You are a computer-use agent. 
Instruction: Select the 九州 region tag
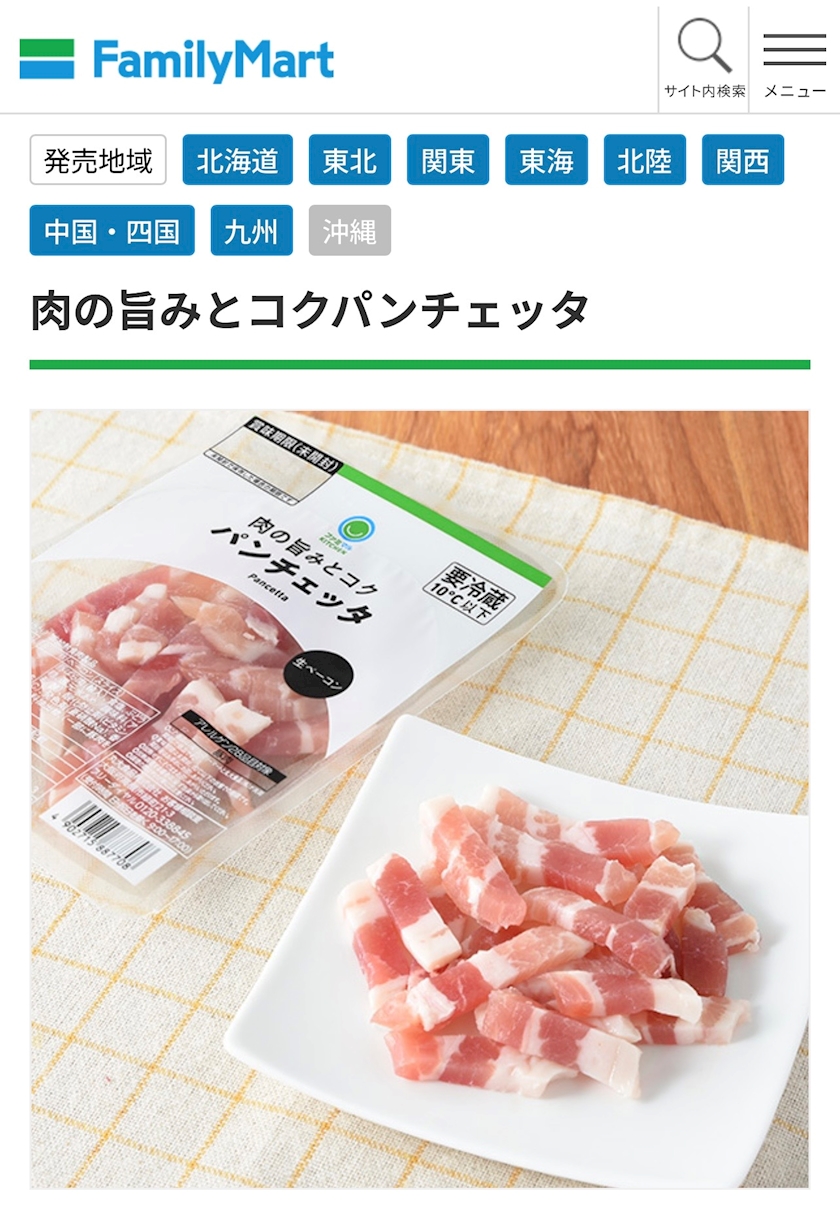click(x=251, y=231)
